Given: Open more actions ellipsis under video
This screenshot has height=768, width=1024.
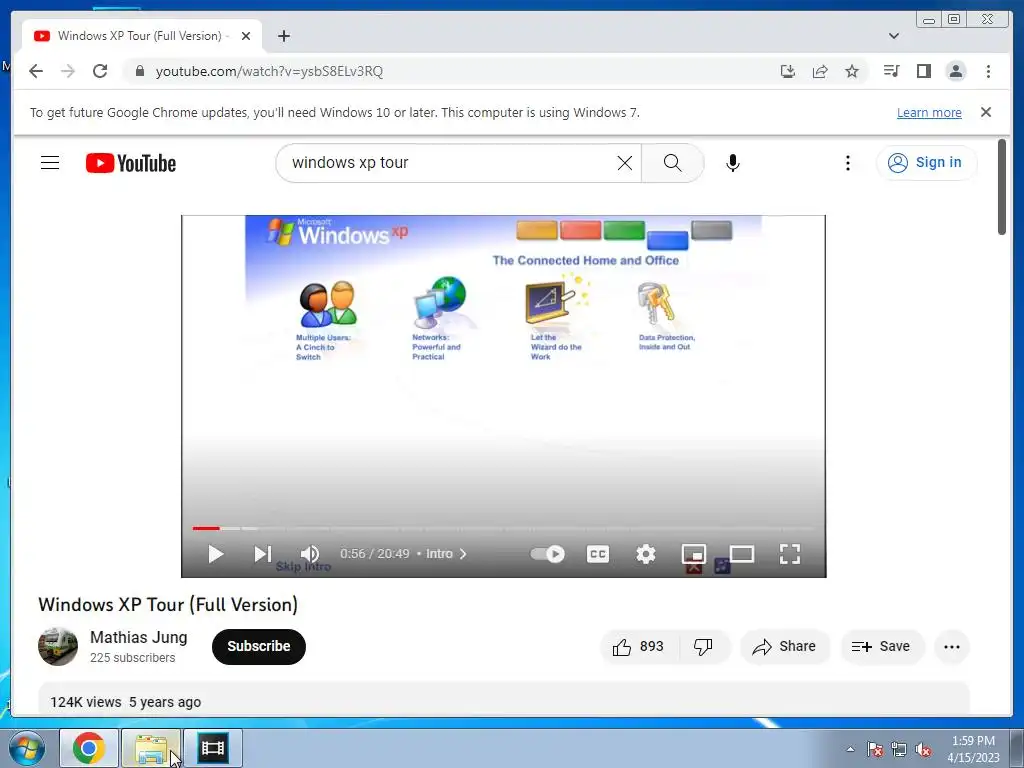Looking at the screenshot, I should tap(952, 647).
